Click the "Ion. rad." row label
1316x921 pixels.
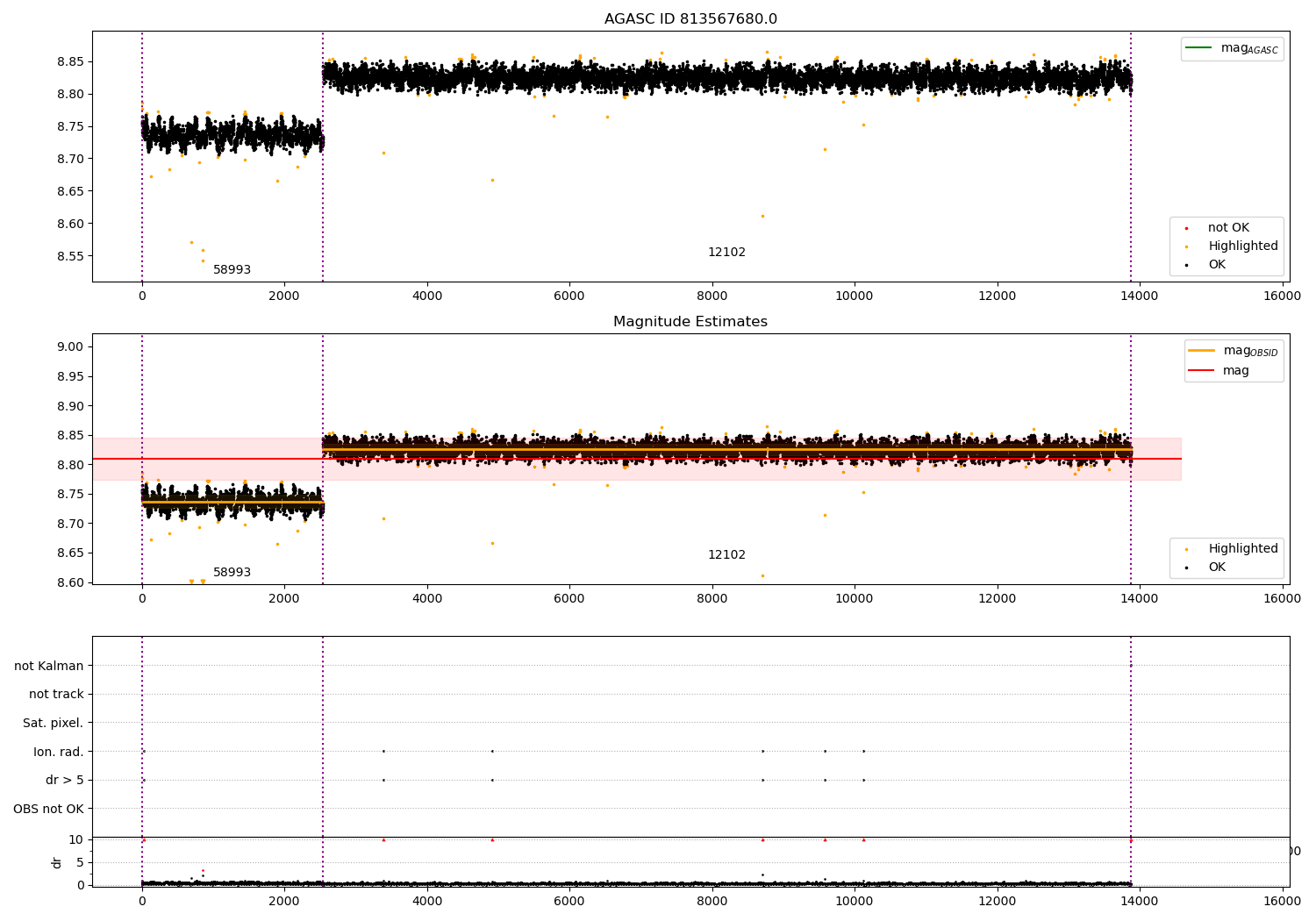59,752
